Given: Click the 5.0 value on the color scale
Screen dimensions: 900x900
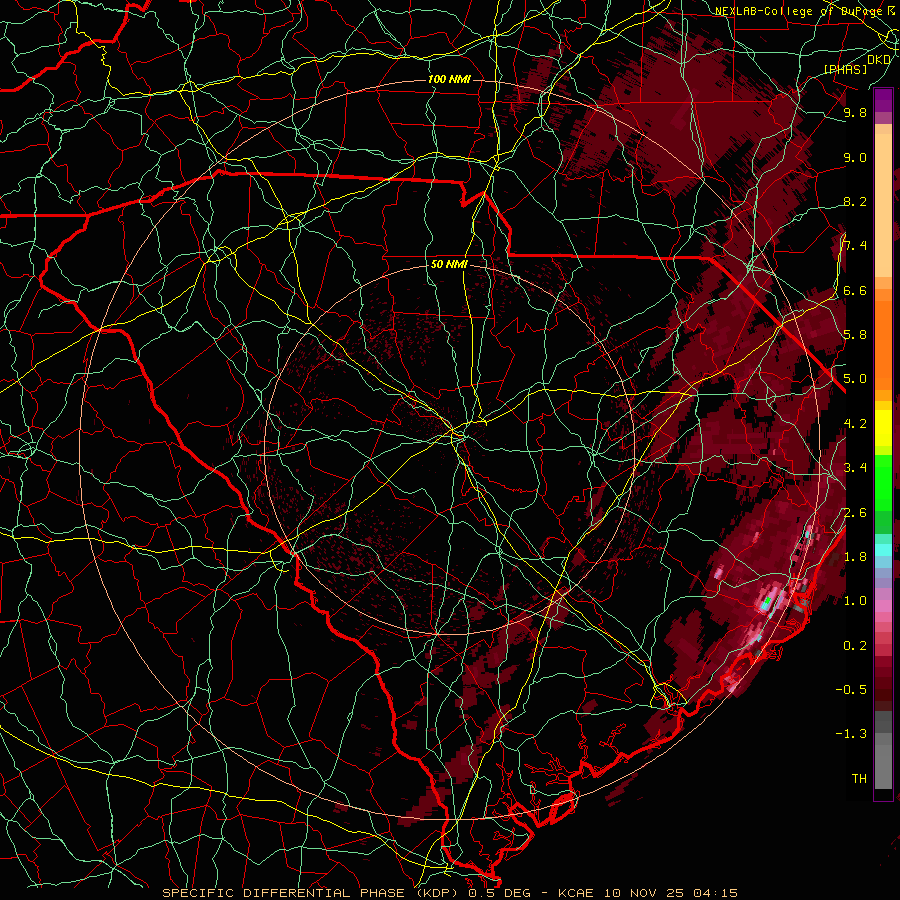Looking at the screenshot, I should (855, 379).
